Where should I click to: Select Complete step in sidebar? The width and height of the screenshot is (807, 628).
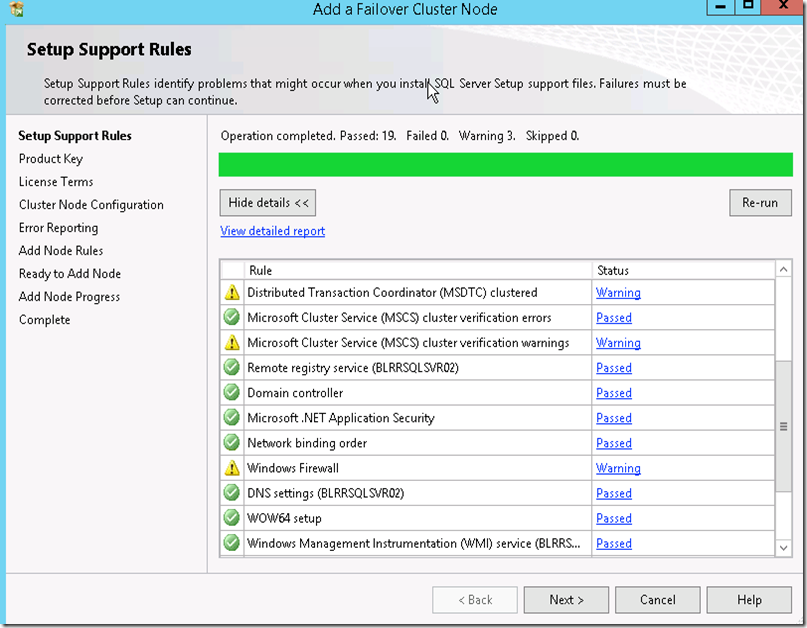tap(44, 320)
